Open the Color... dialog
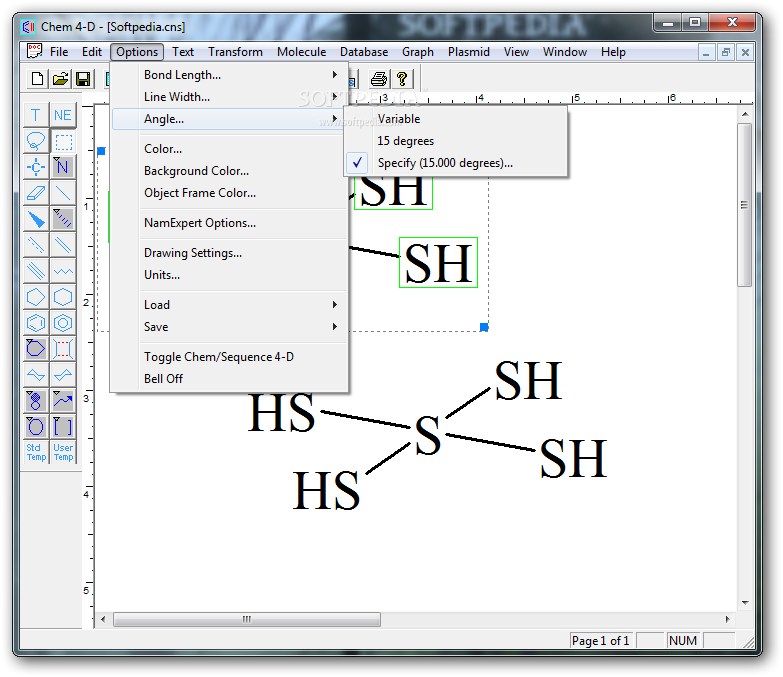This screenshot has width=783, height=677. (229, 149)
